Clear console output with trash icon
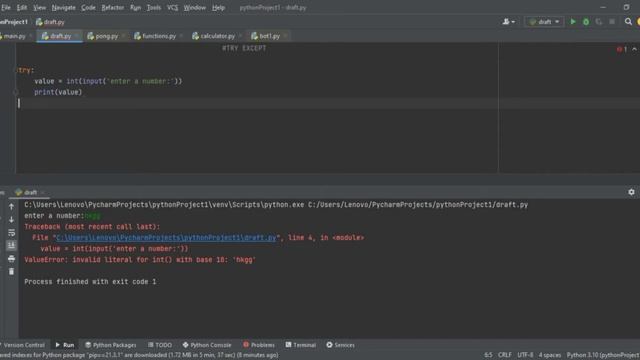640x360 pixels. 11,271
